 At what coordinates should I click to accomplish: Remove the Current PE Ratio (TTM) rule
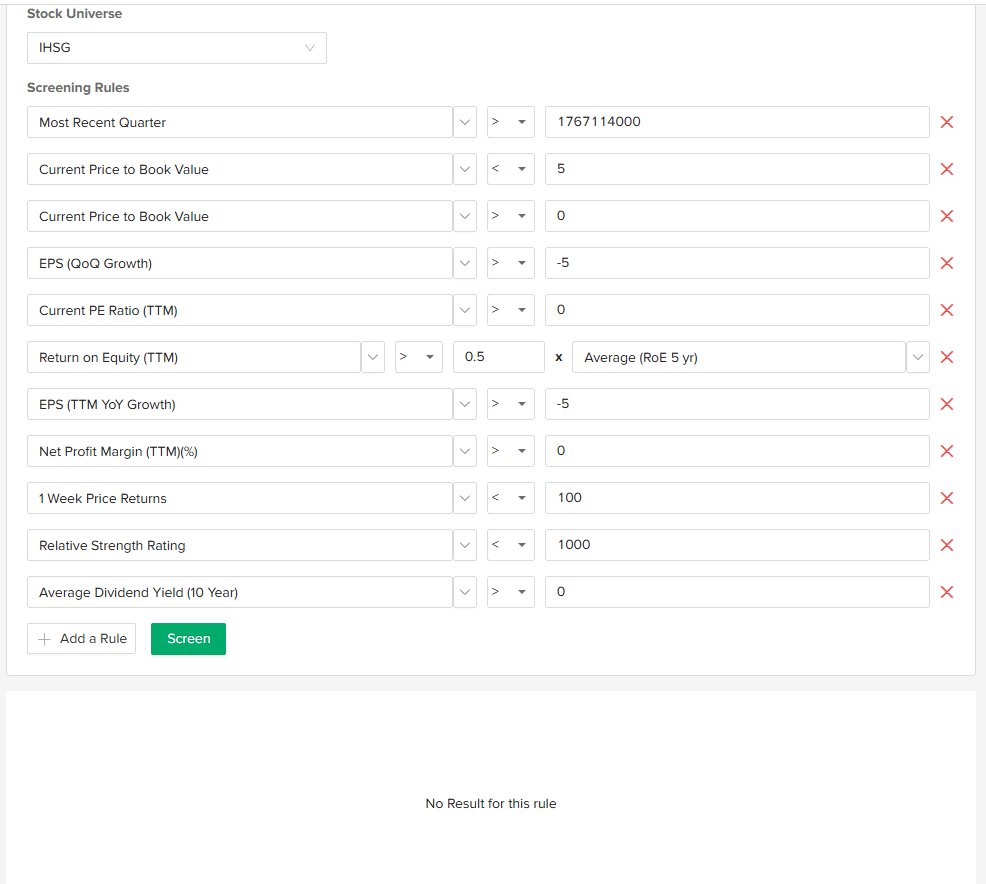point(946,310)
